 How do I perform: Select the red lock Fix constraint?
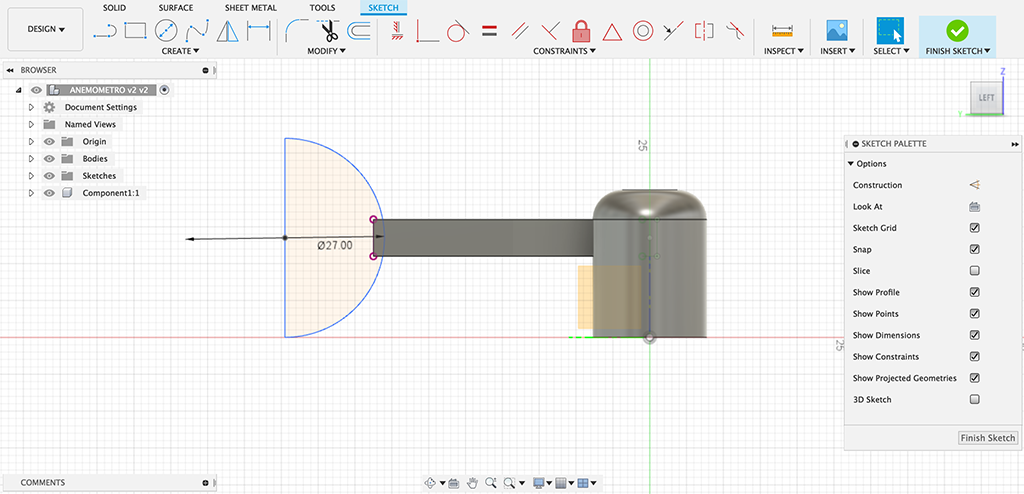(x=581, y=30)
